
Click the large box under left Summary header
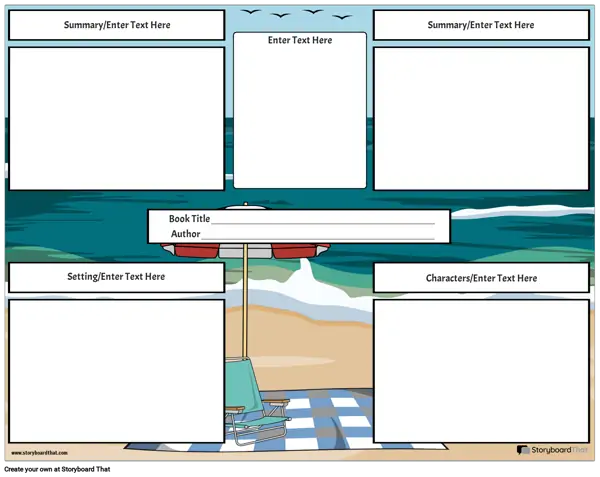116,118
